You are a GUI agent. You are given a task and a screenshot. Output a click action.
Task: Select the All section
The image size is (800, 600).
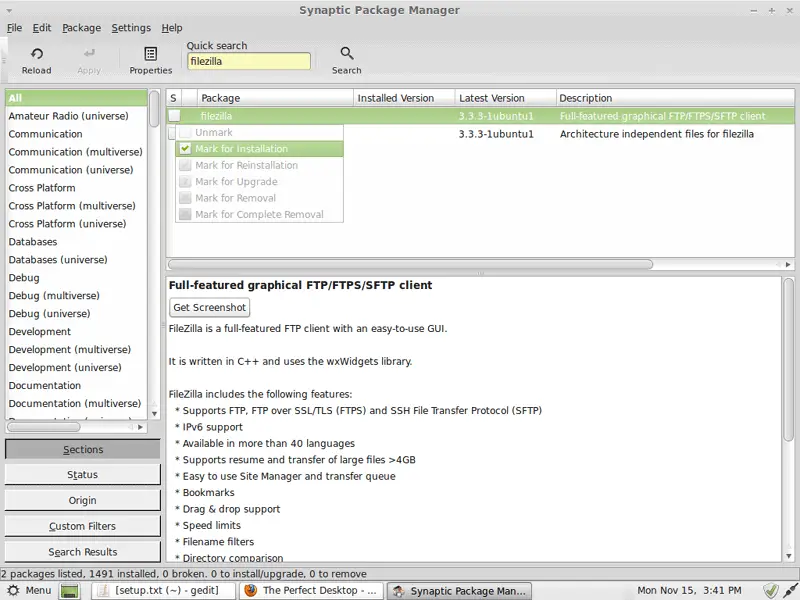(77, 98)
